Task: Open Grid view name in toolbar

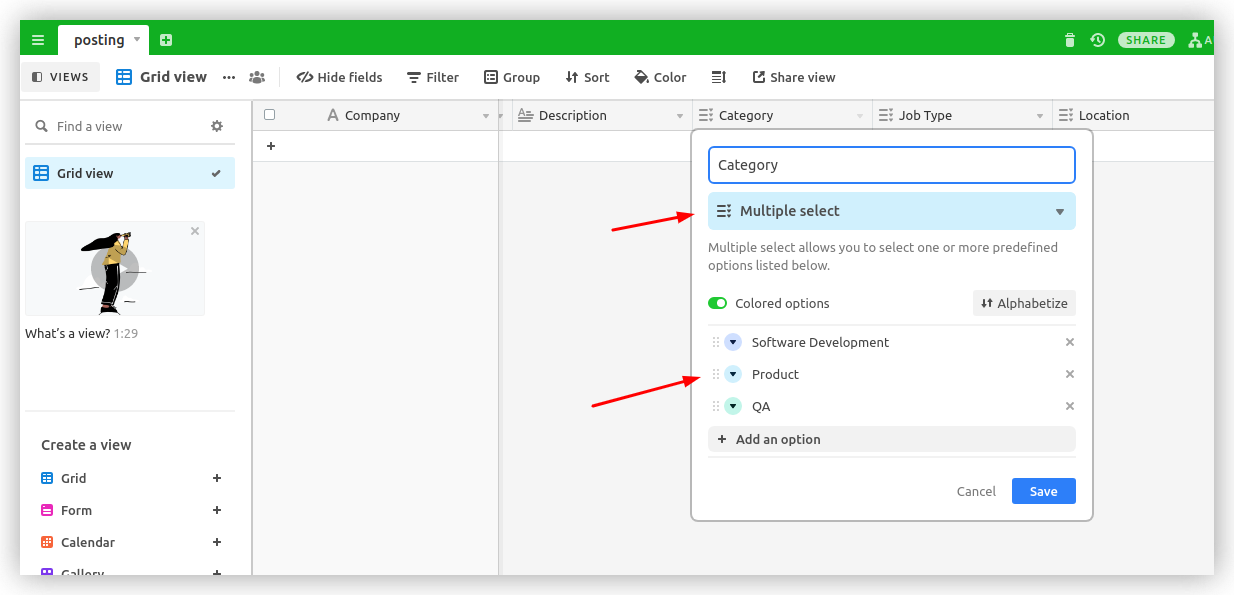Action: [x=162, y=77]
